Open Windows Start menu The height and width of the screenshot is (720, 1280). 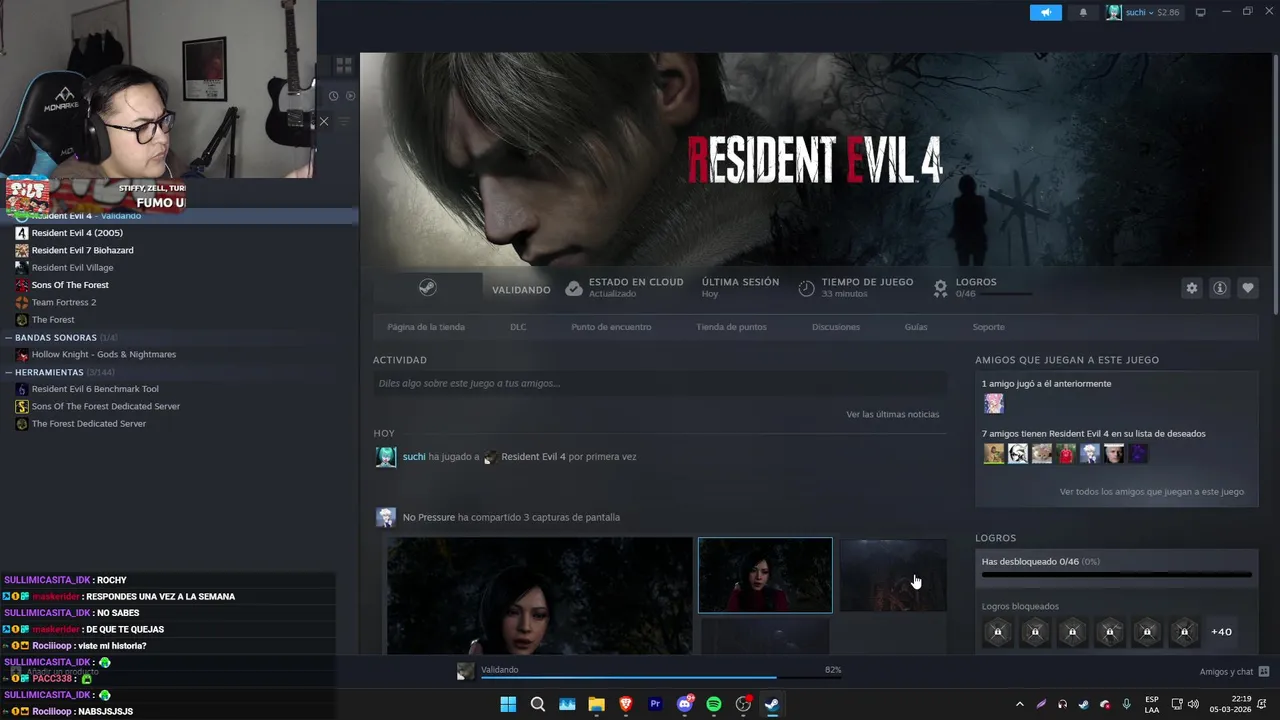pos(508,704)
